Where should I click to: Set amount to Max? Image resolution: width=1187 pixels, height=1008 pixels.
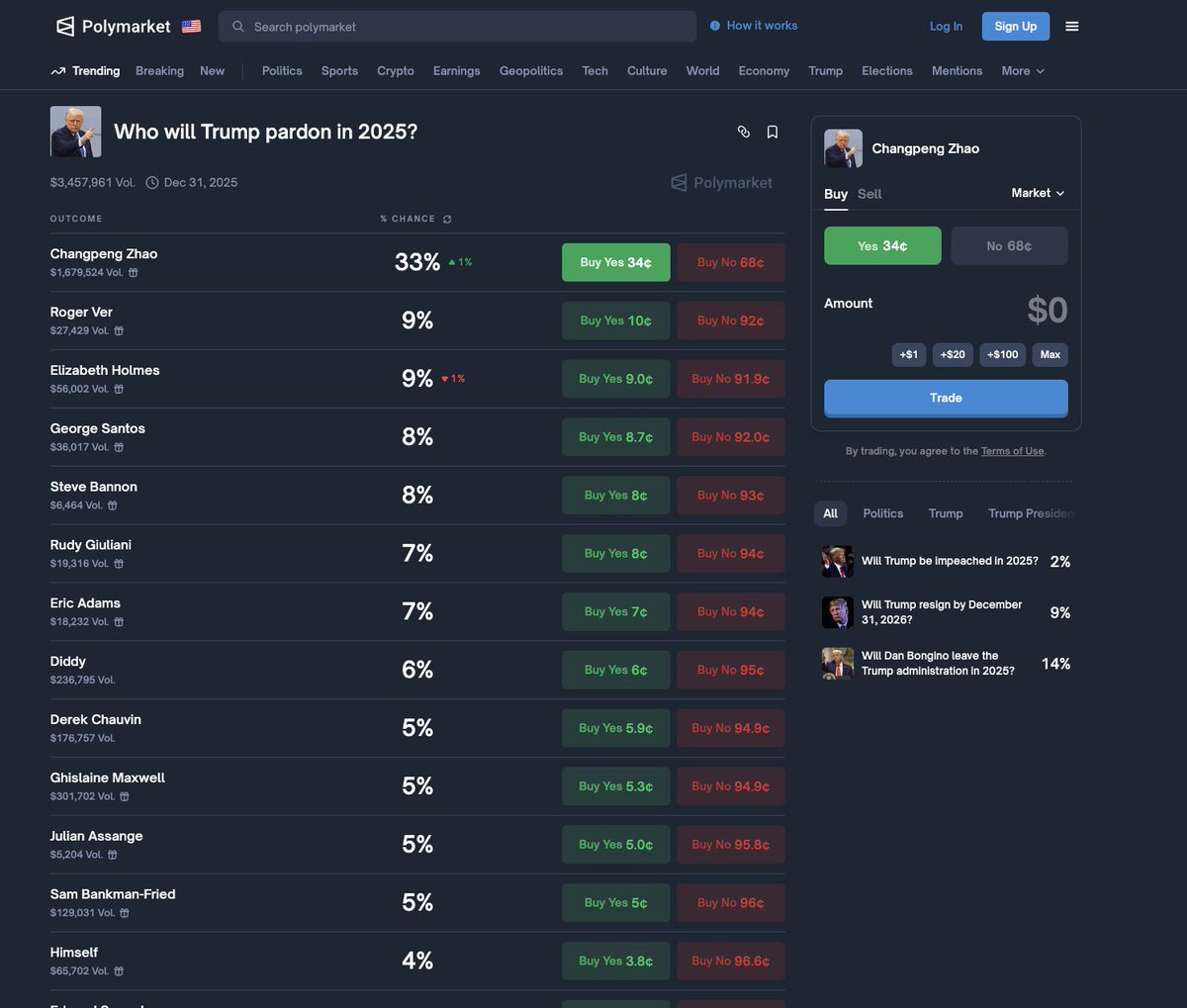pos(1050,354)
